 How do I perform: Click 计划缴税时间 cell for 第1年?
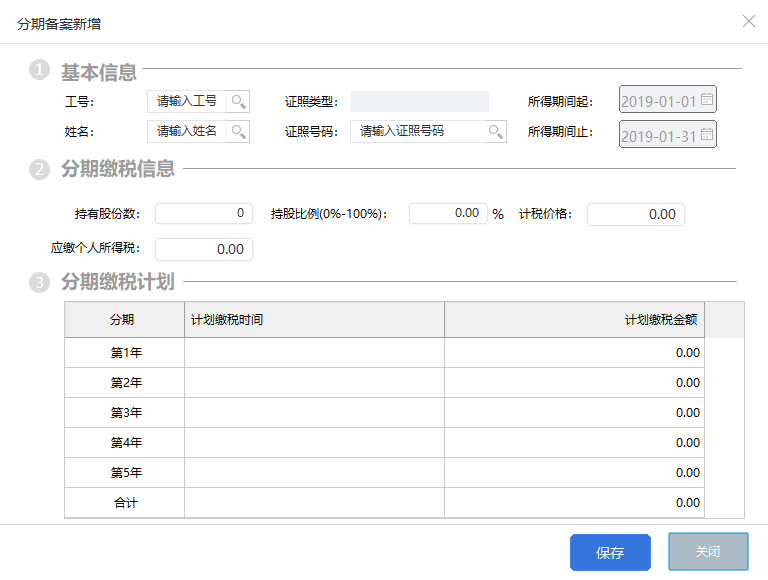[314, 353]
